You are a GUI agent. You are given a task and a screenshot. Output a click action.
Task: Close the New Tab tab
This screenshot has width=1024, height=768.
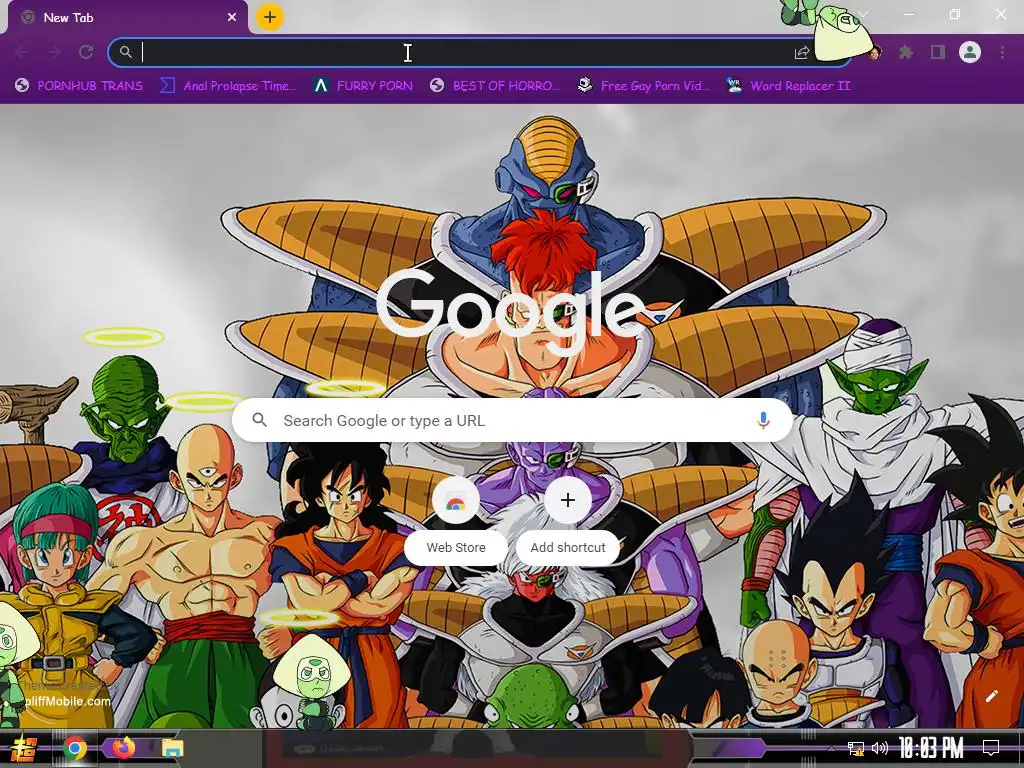(232, 18)
